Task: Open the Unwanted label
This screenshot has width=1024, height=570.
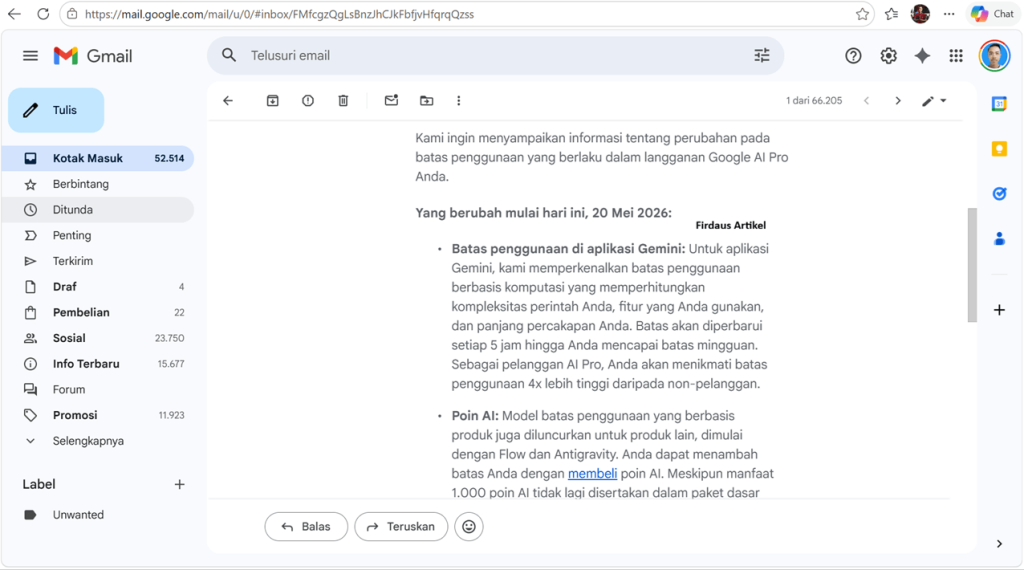Action: point(98,515)
